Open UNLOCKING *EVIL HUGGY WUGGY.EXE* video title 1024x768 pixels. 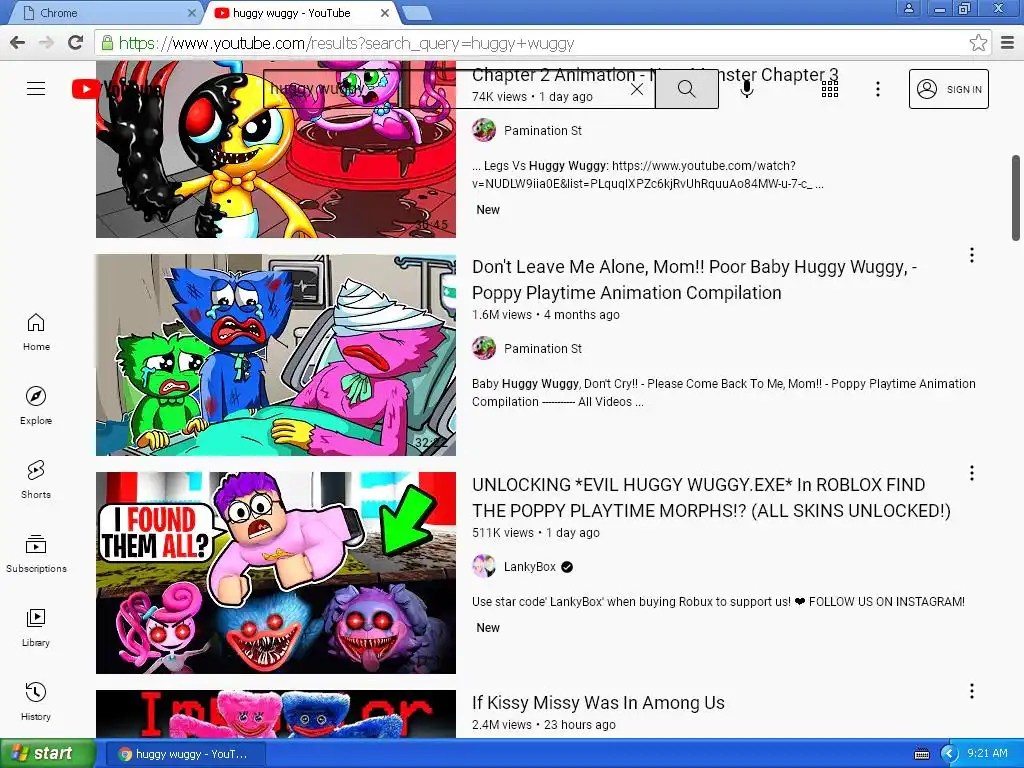point(711,498)
